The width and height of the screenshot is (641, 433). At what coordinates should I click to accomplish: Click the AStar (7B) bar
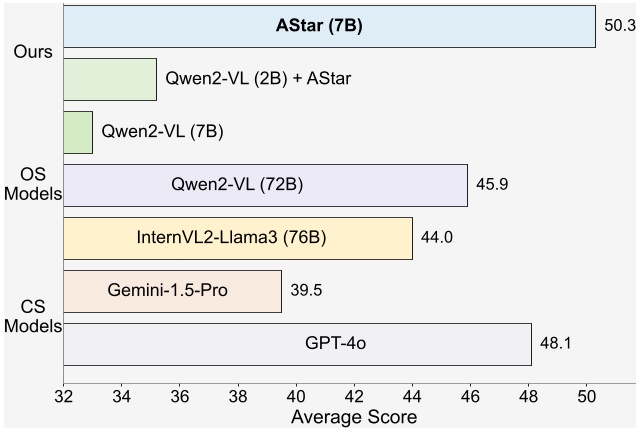(329, 26)
